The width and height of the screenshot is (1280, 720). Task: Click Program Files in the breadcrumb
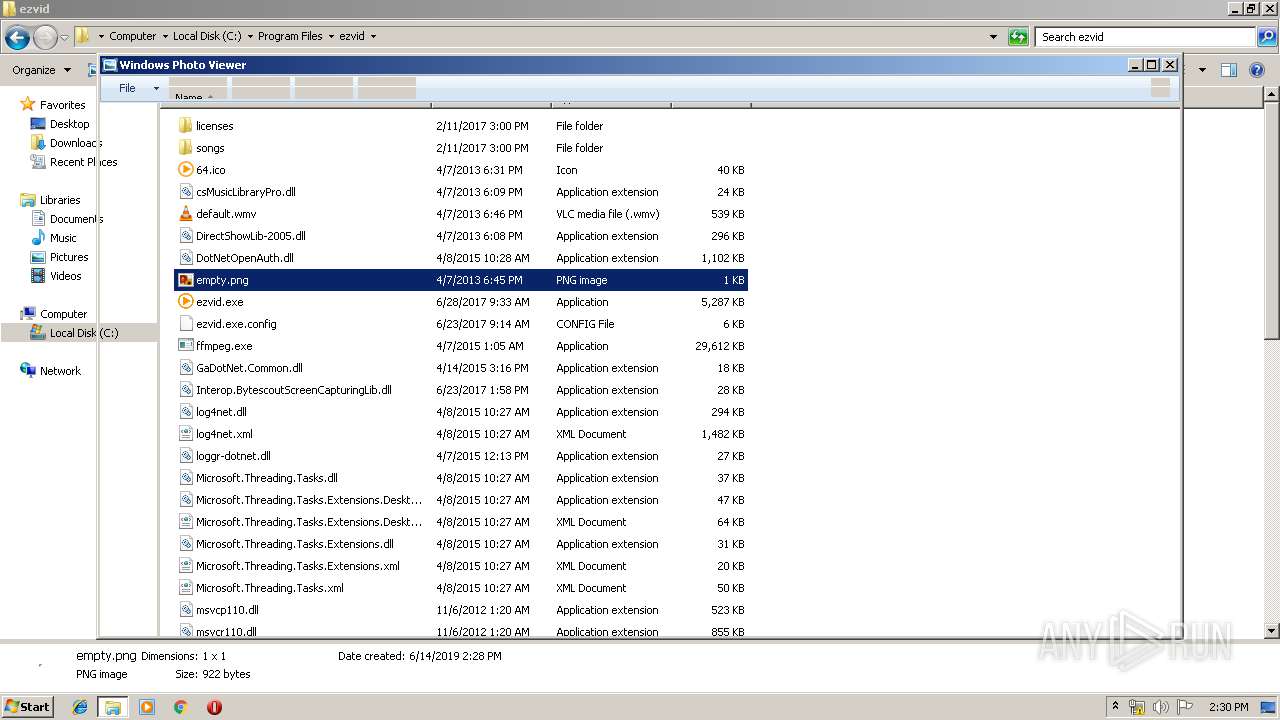pos(290,36)
